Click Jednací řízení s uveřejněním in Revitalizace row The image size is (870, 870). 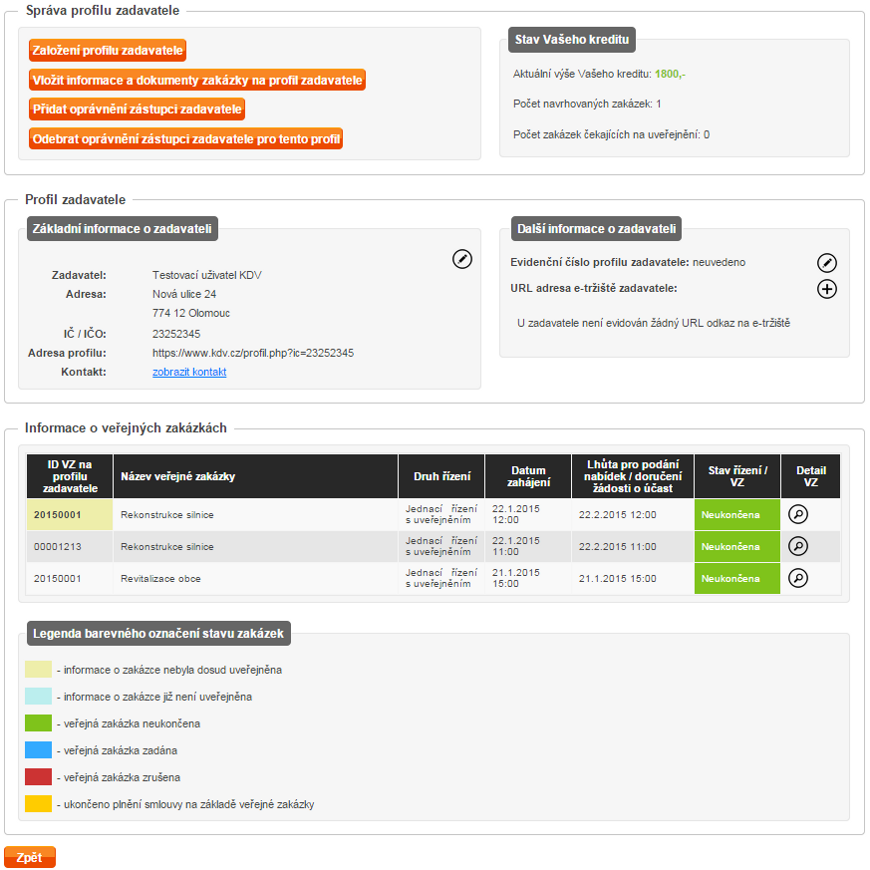click(x=441, y=578)
